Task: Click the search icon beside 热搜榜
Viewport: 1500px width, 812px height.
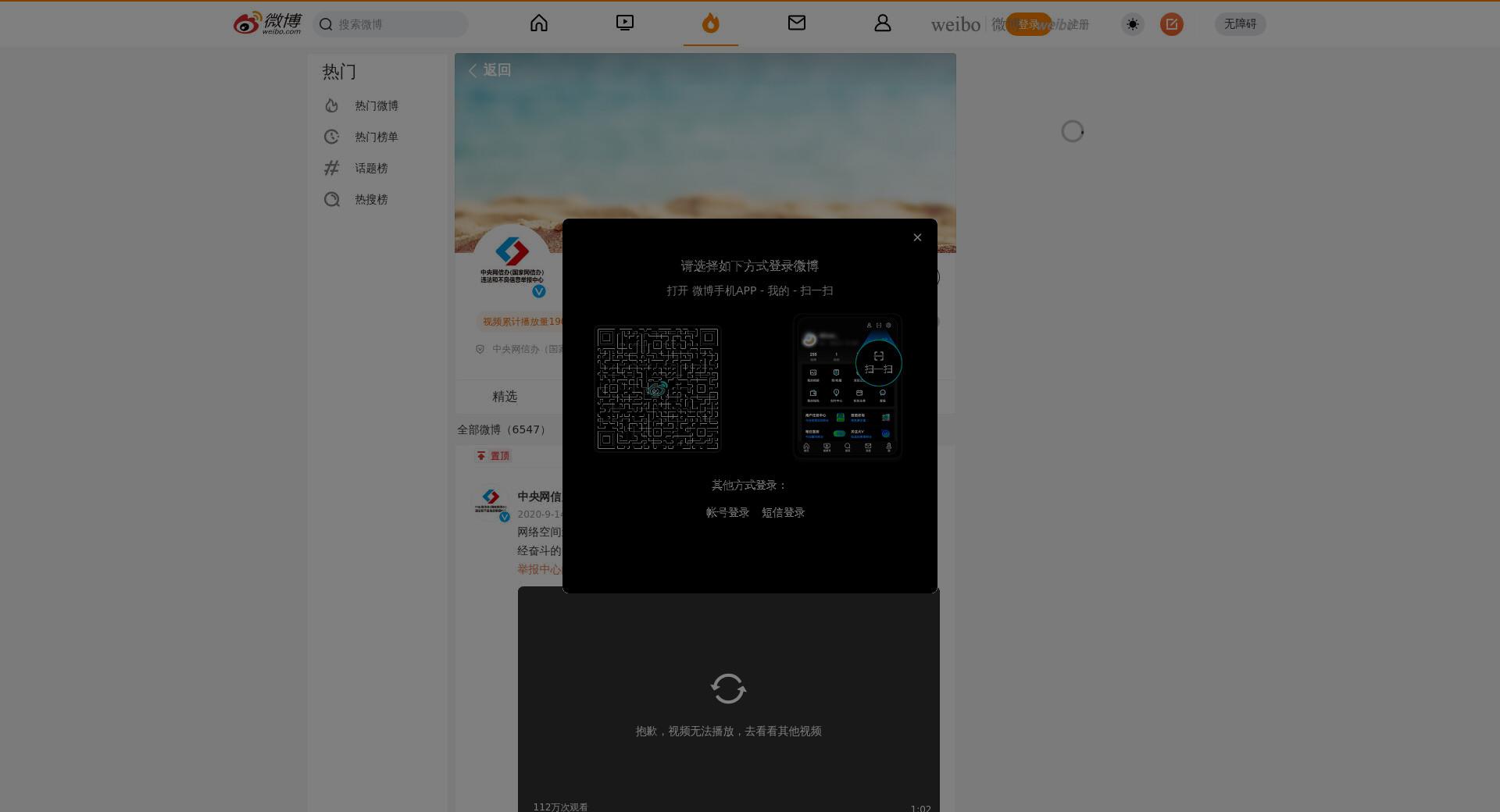Action: (332, 199)
